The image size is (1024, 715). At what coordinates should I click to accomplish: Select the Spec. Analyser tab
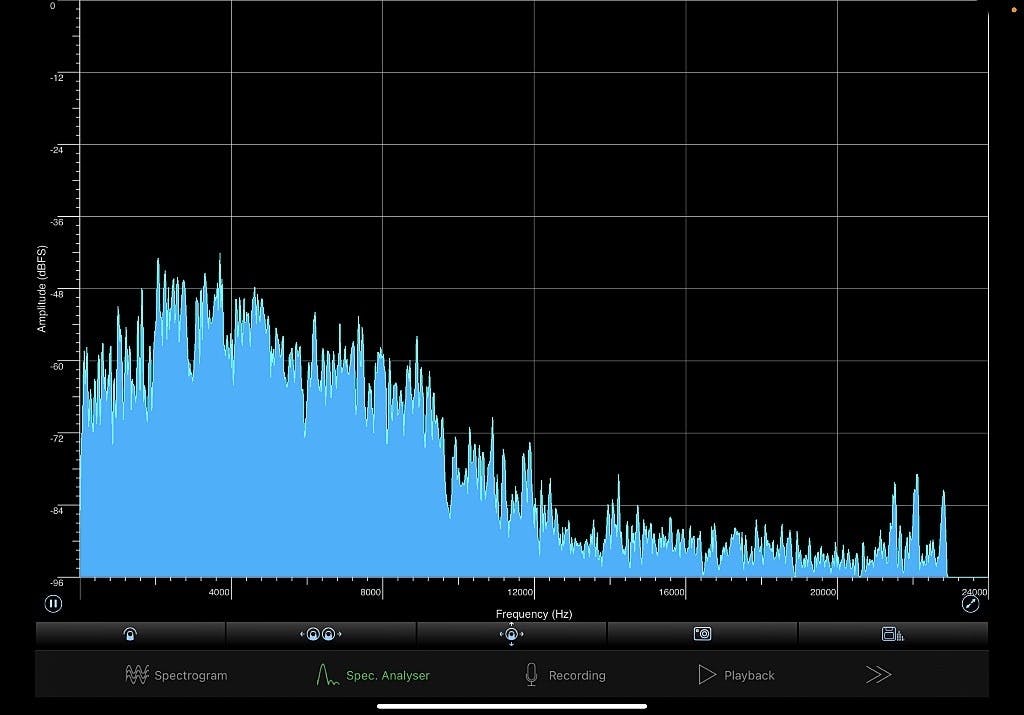[373, 675]
